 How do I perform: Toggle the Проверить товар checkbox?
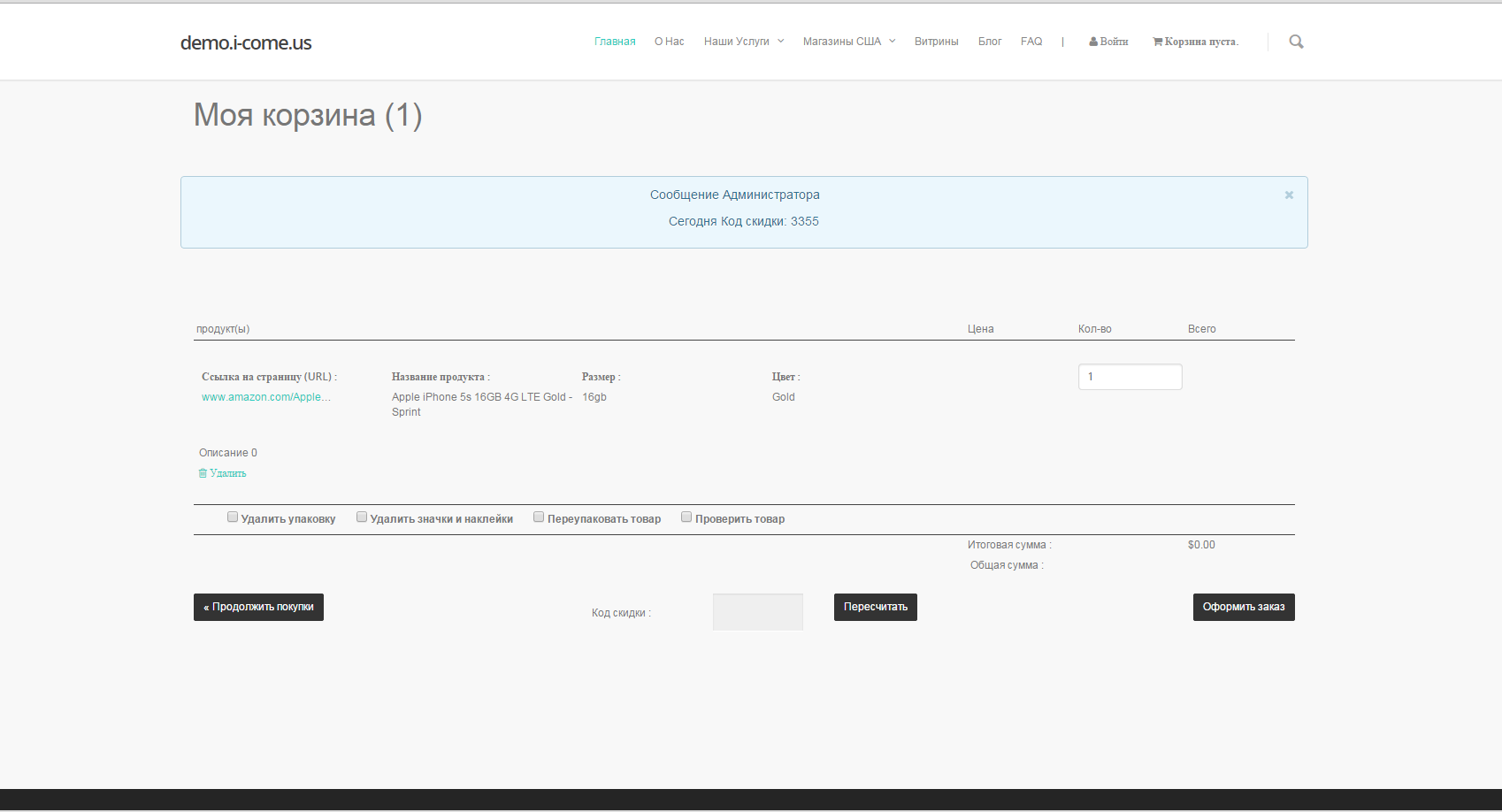coord(686,517)
